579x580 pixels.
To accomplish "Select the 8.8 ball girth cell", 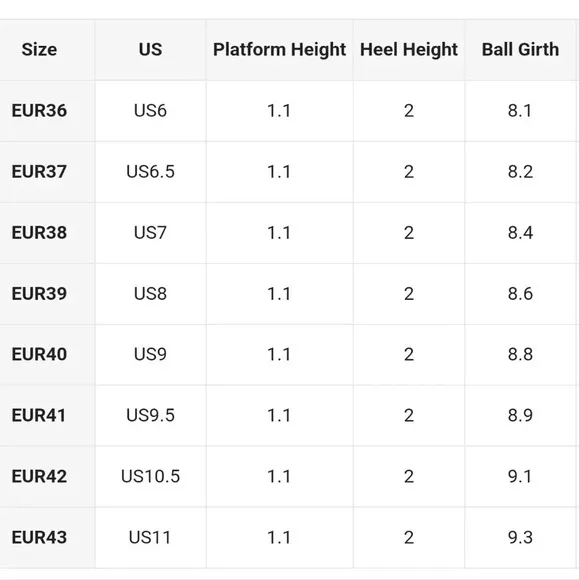I will (520, 354).
